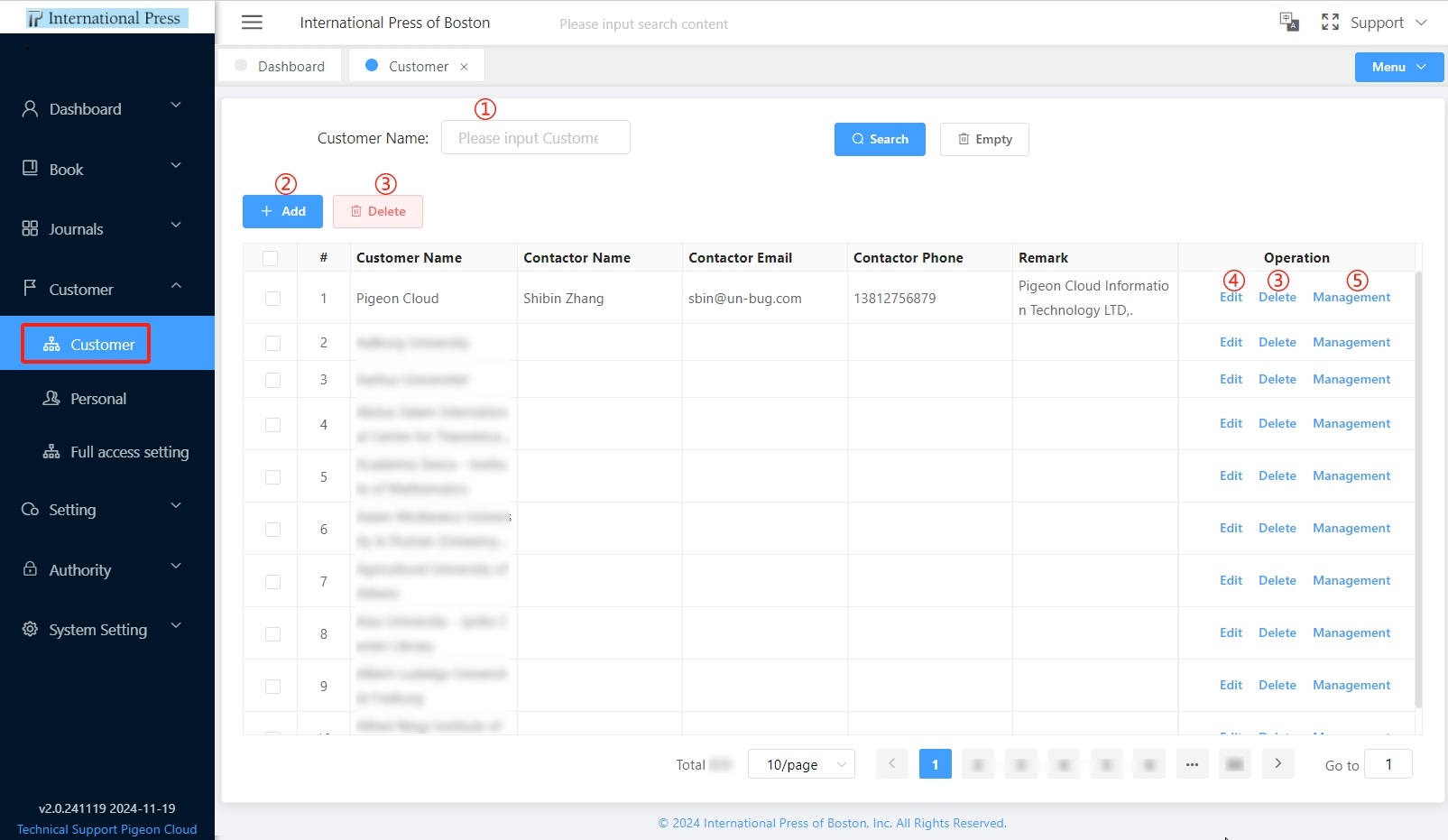Tick the checkbox for Pigeon Cloud row
The image size is (1448, 840).
(x=272, y=299)
